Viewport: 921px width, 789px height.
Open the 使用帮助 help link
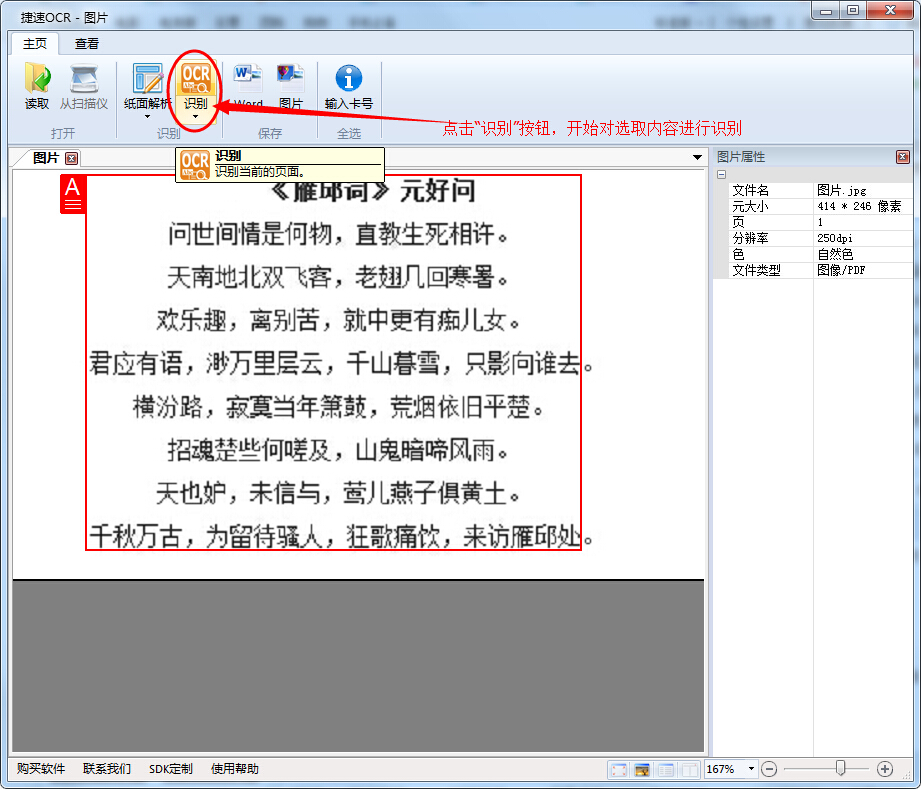[x=235, y=769]
